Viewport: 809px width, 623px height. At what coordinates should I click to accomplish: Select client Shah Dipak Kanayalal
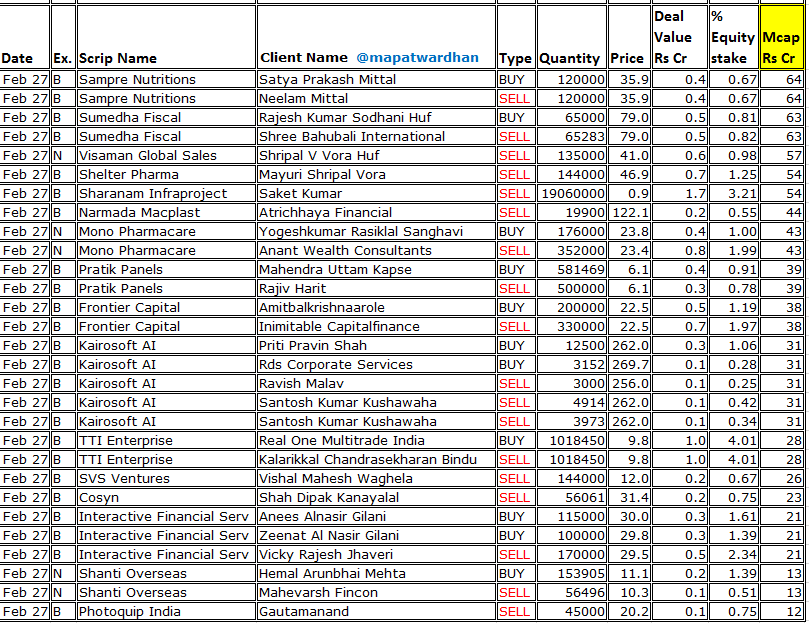329,498
